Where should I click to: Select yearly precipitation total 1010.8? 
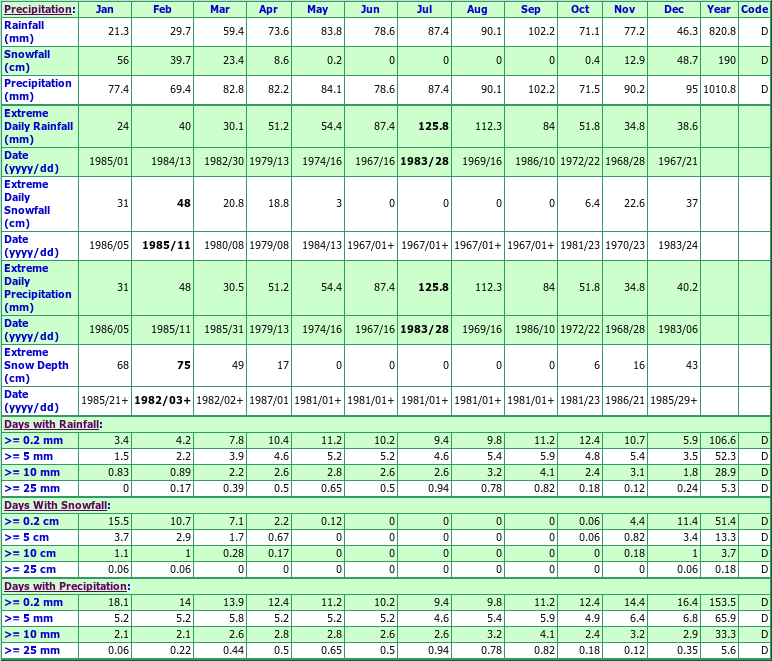coord(720,90)
